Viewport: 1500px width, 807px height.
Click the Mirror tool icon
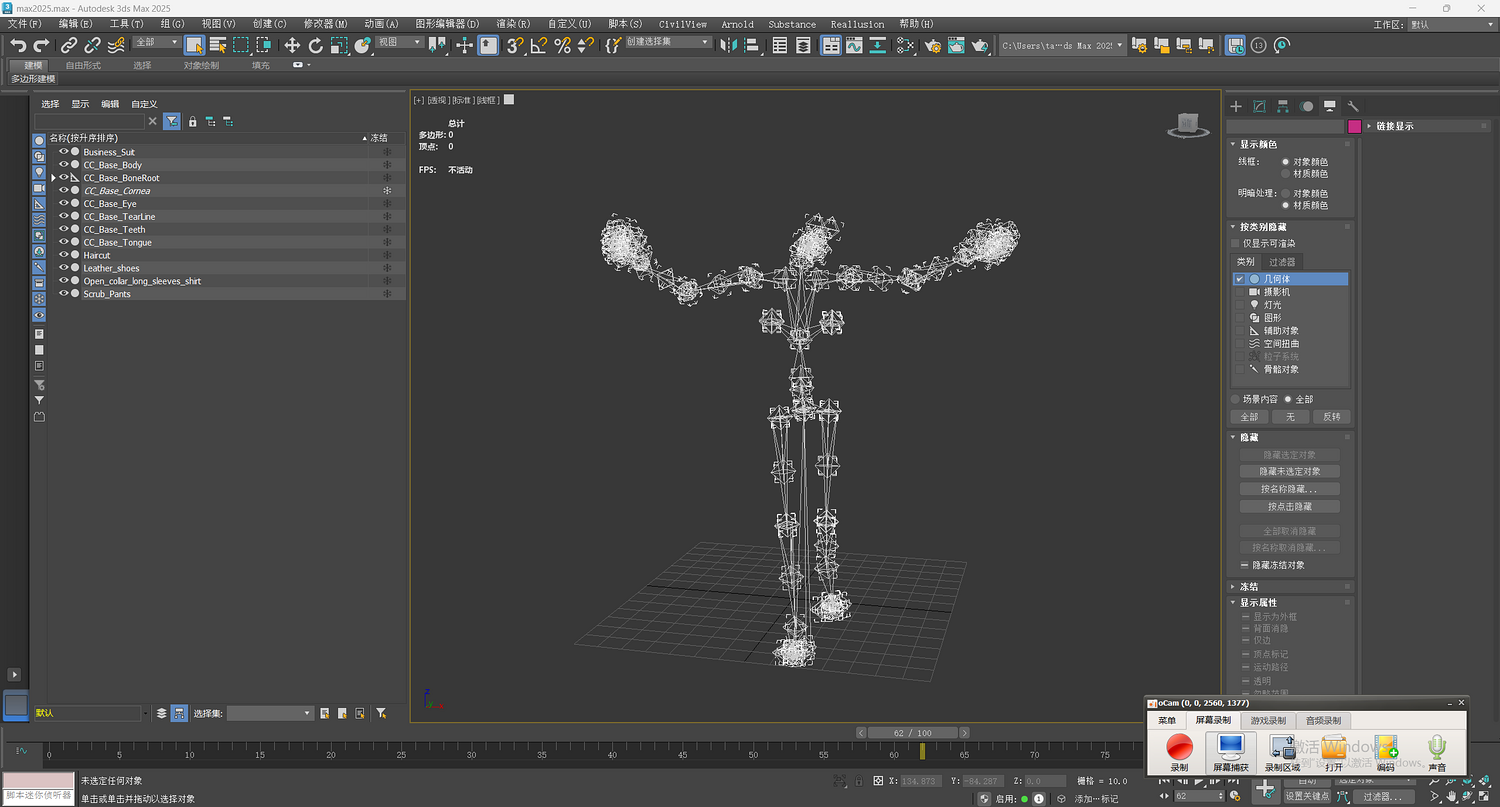[x=728, y=45]
